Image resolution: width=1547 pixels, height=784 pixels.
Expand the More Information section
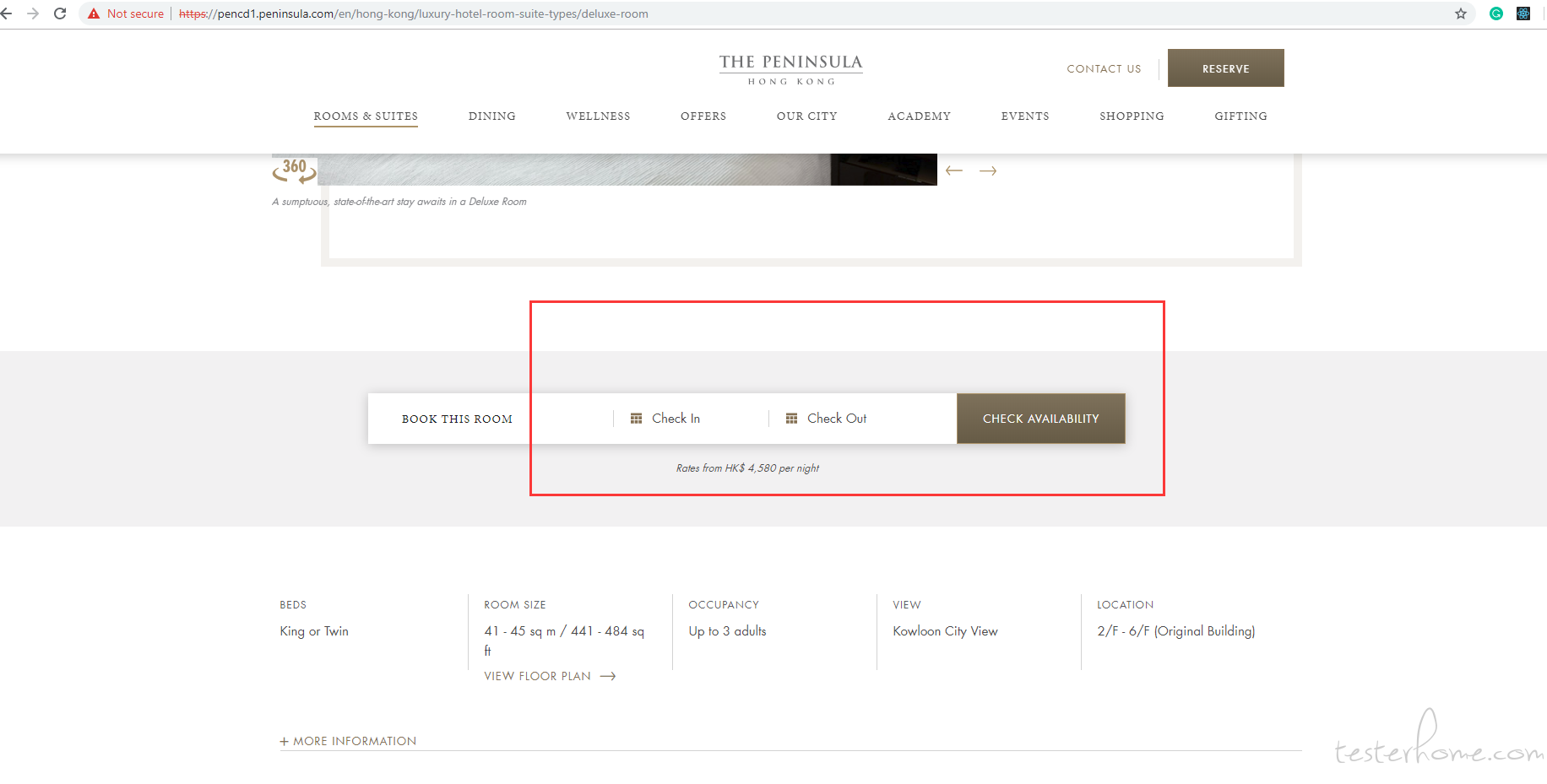pyautogui.click(x=348, y=741)
